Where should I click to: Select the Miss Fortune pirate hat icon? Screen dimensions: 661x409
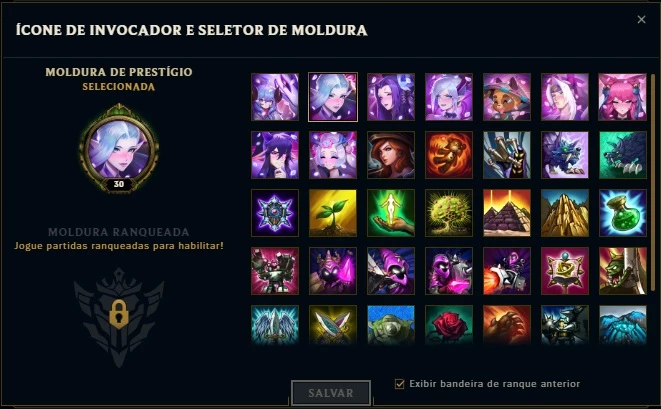tap(391, 155)
